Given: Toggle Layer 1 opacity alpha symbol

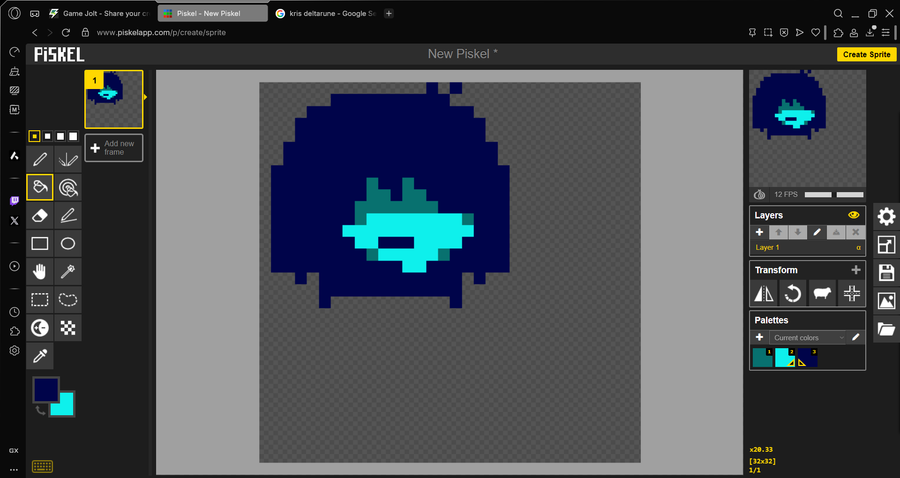Looking at the screenshot, I should coord(858,247).
